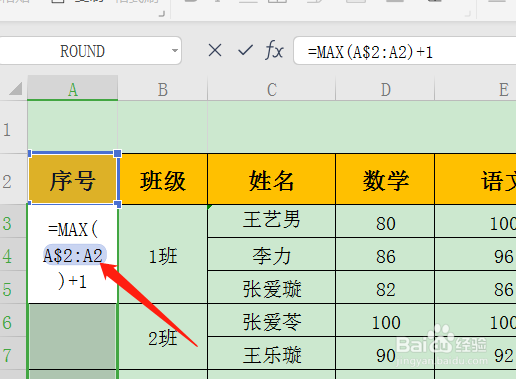Select row 5 header
The image size is (516, 379).
coord(13,287)
